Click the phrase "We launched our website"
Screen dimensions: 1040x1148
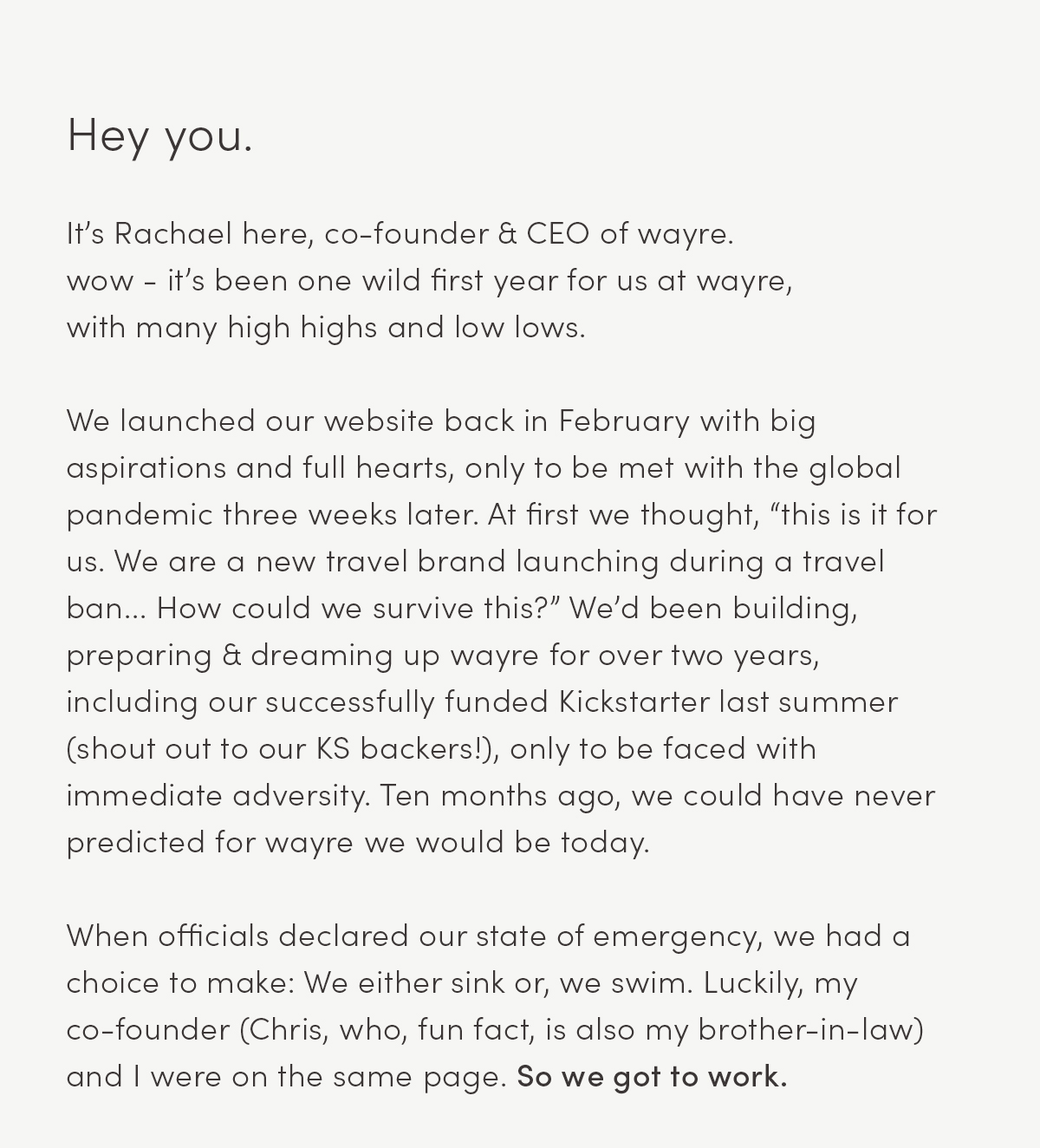250,421
